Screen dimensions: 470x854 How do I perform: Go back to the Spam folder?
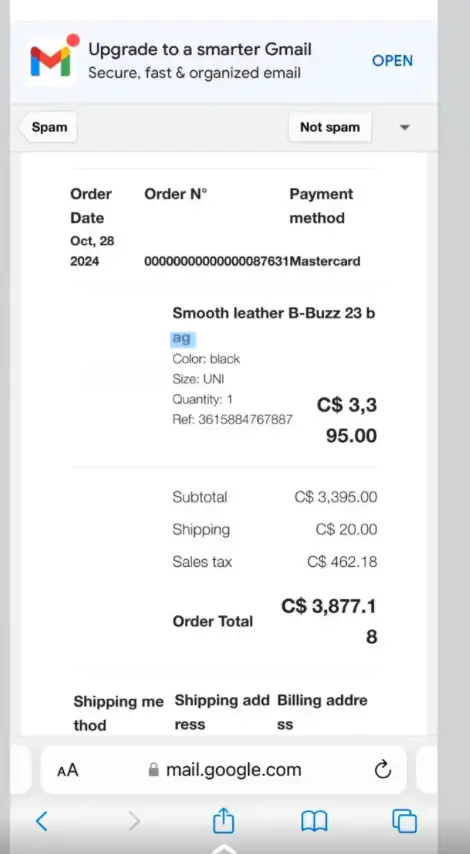(48, 127)
